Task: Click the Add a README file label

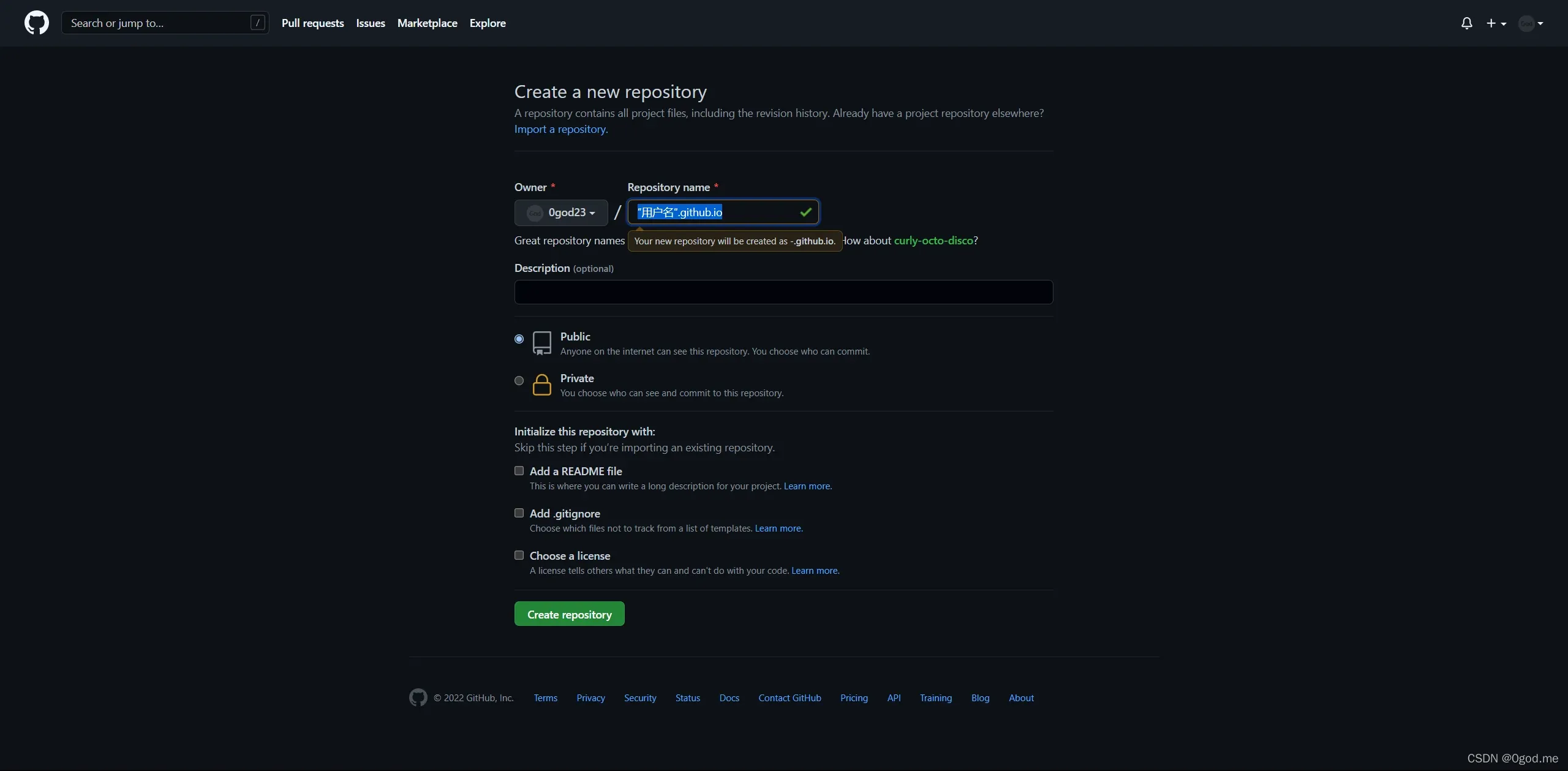Action: 576,471
